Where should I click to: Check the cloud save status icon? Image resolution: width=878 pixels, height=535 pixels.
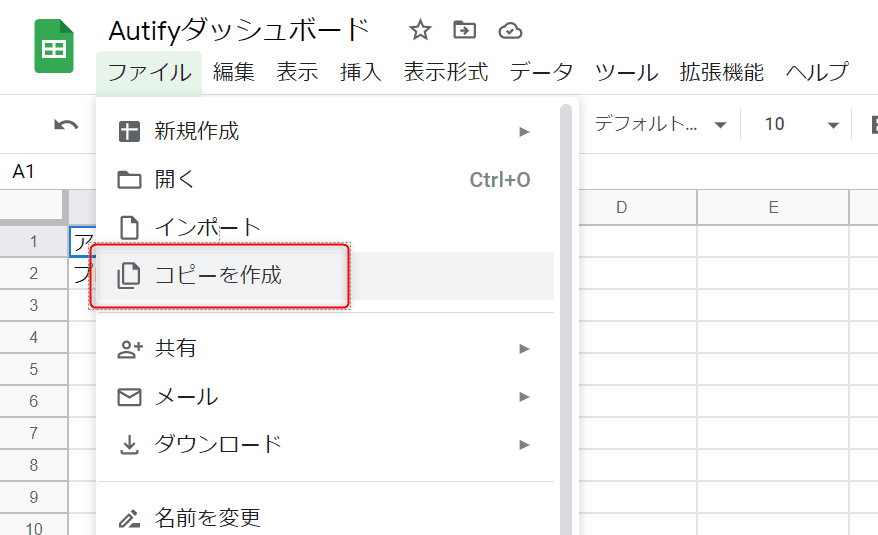point(510,31)
